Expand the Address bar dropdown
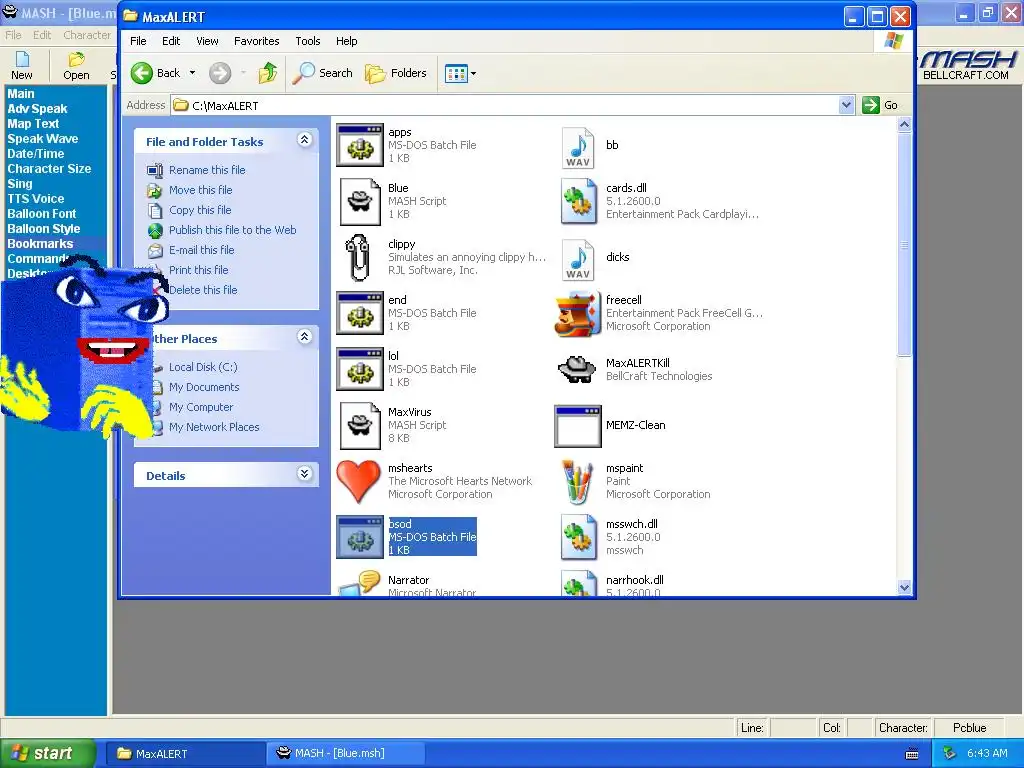The width and height of the screenshot is (1024, 768). coord(846,105)
